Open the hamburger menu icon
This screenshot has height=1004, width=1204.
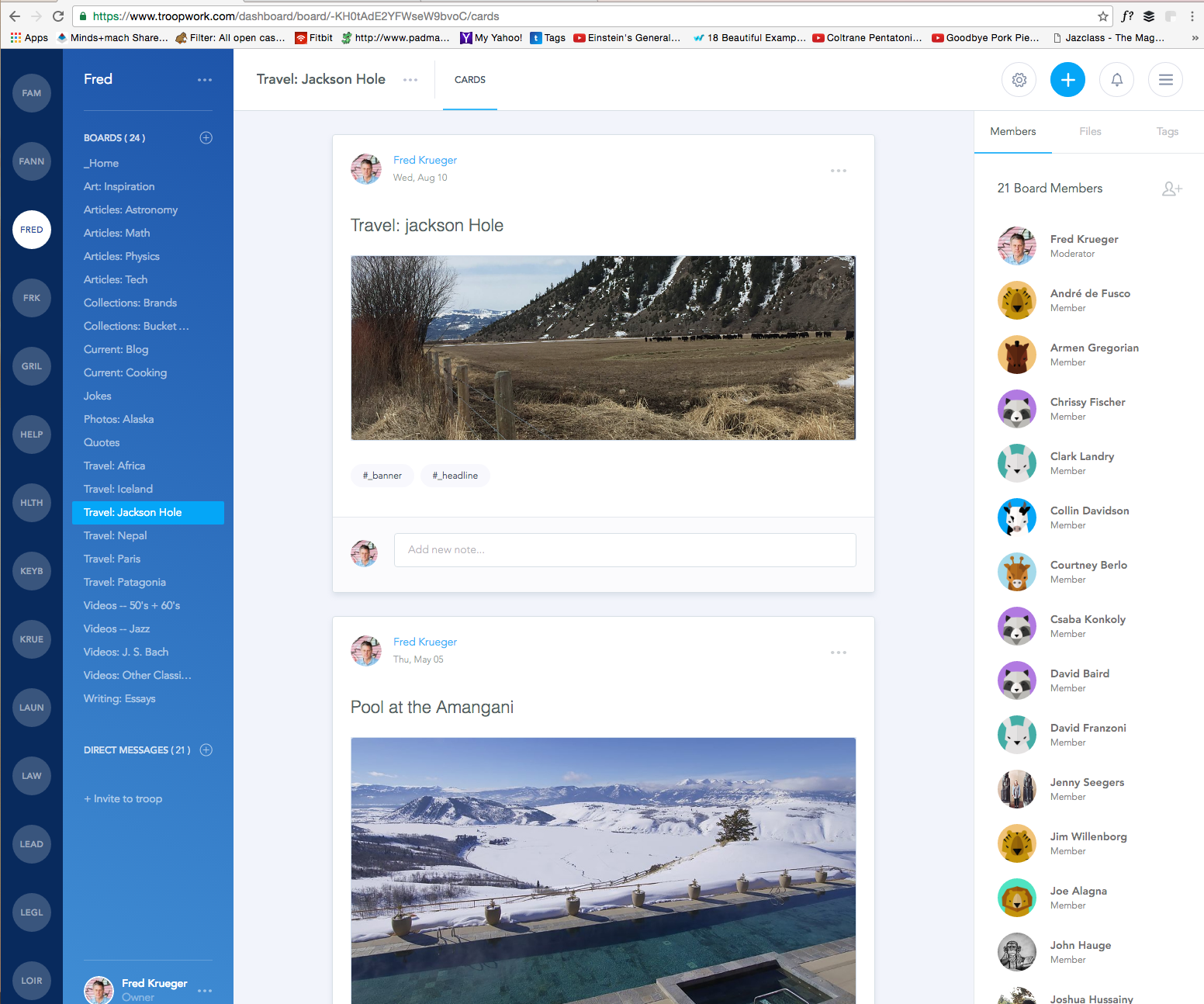point(1165,80)
